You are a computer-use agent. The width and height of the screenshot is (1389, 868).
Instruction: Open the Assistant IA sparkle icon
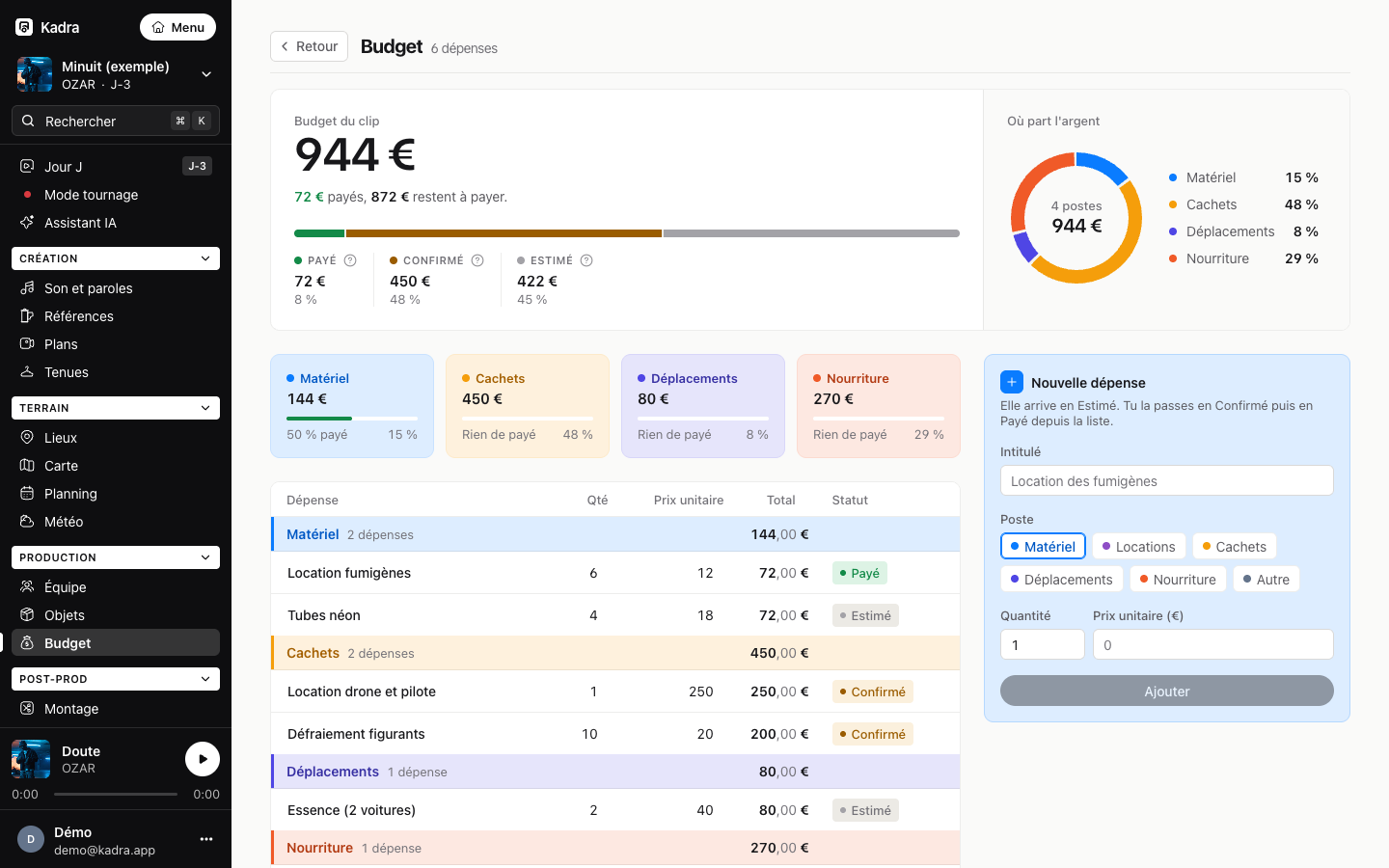tap(27, 223)
